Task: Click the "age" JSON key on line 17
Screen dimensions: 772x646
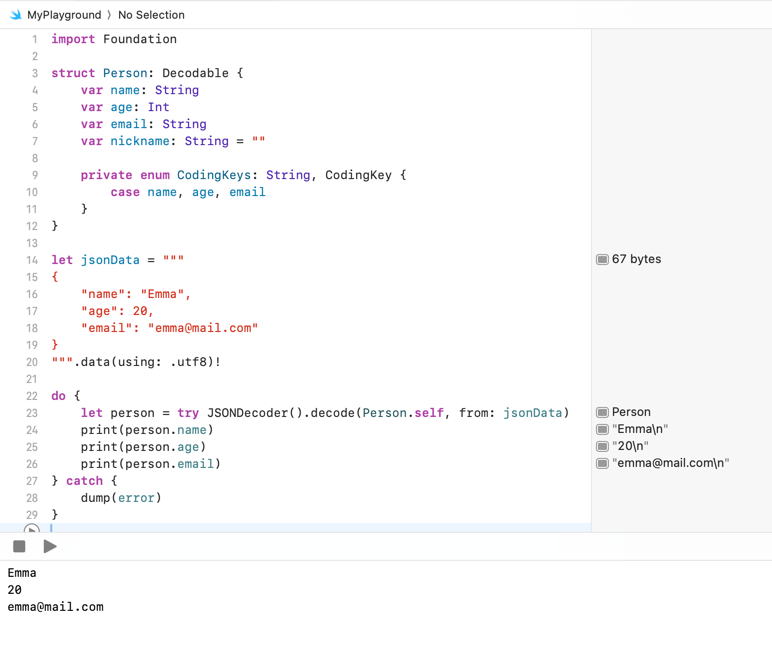Action: point(99,311)
